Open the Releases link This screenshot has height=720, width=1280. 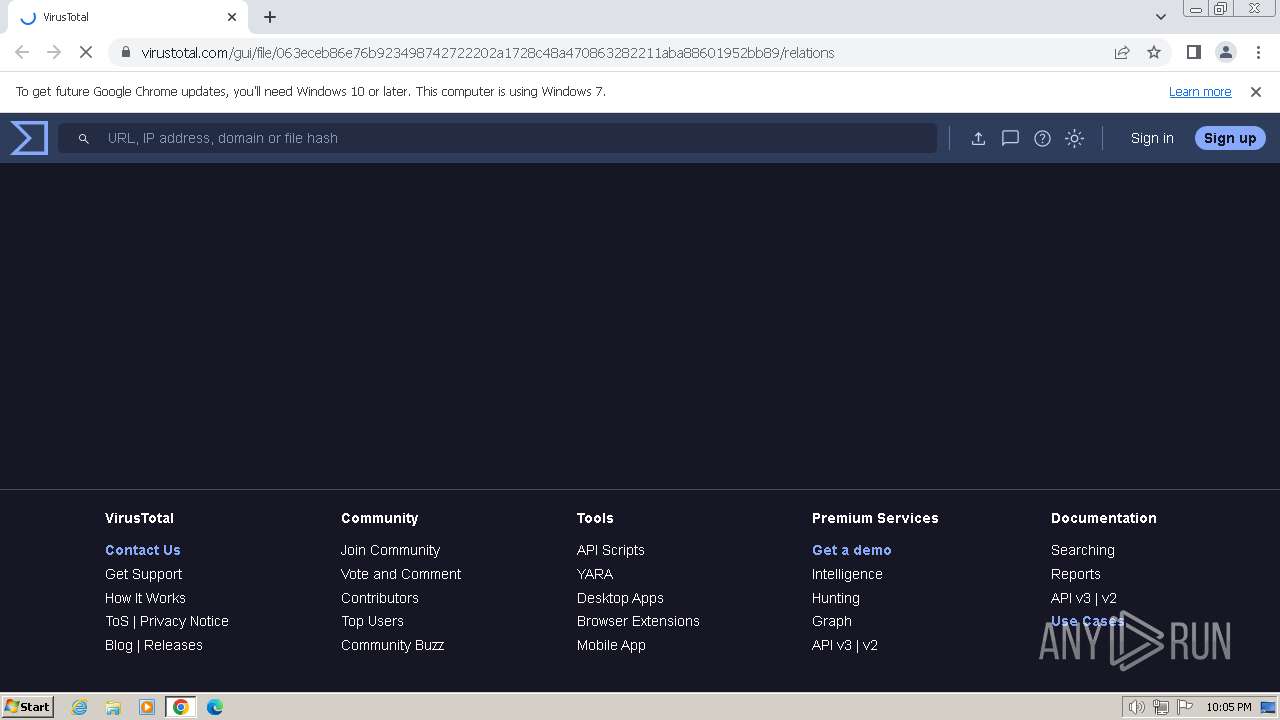tap(173, 645)
